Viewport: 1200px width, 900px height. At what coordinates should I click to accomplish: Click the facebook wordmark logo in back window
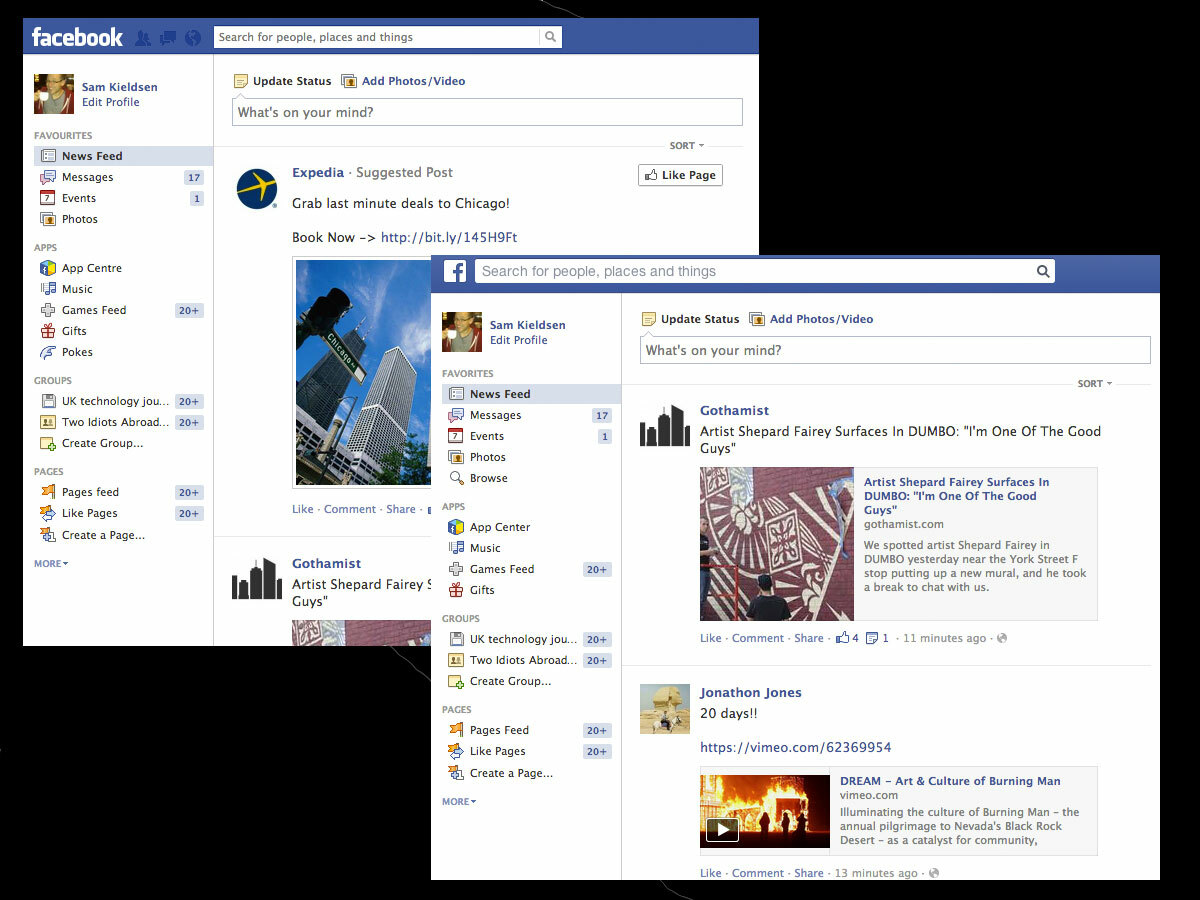click(77, 37)
